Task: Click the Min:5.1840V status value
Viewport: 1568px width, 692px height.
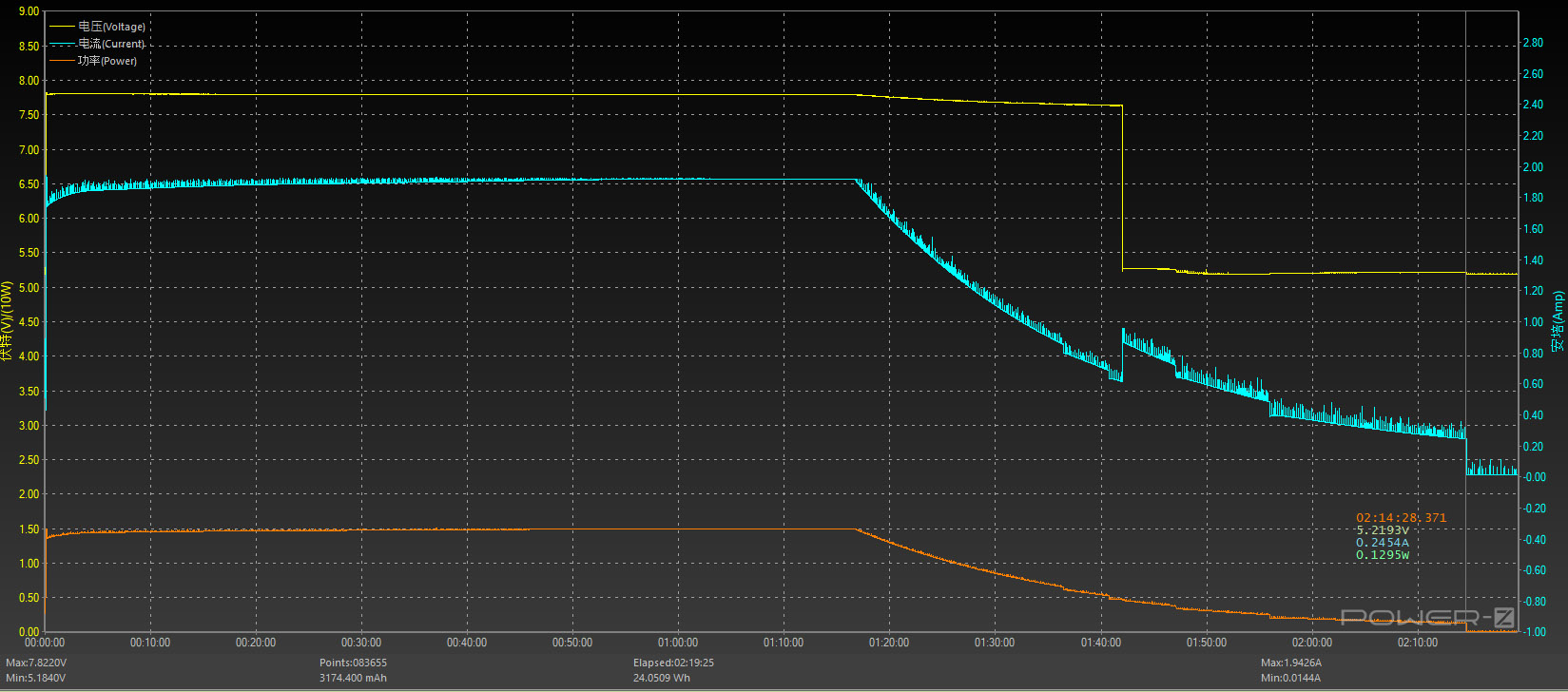Action: [x=36, y=678]
